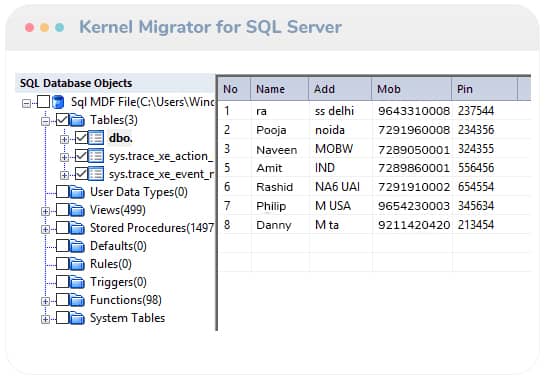Toggle the Sql MDF File root checkbox

point(43,102)
